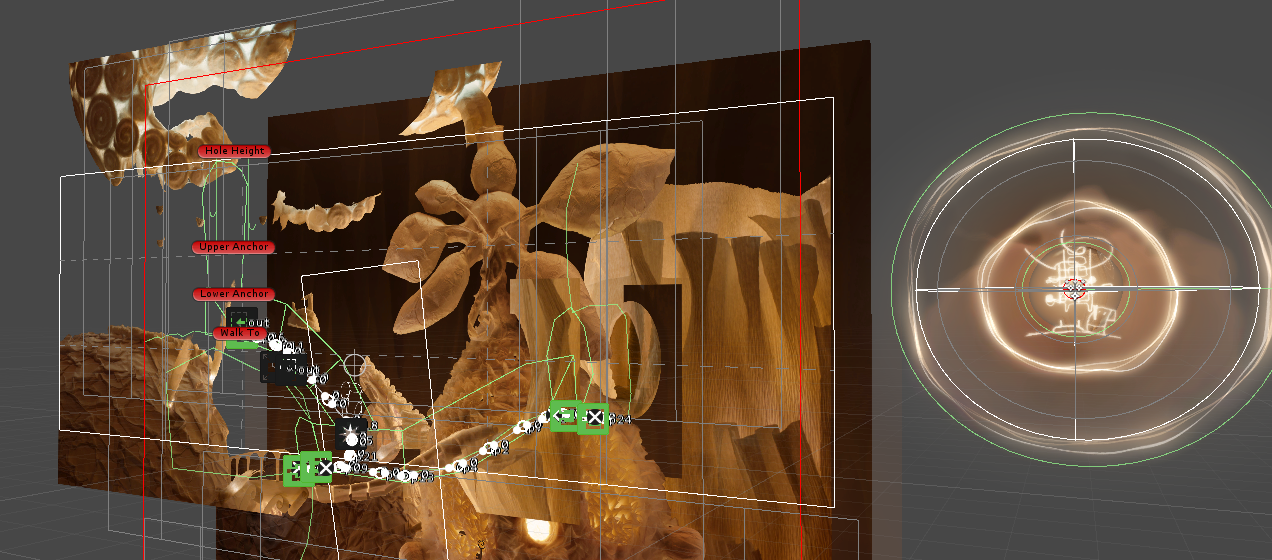The height and width of the screenshot is (560, 1272).
Task: Select the sun-shaped light gizmo icon
Action: 350,432
